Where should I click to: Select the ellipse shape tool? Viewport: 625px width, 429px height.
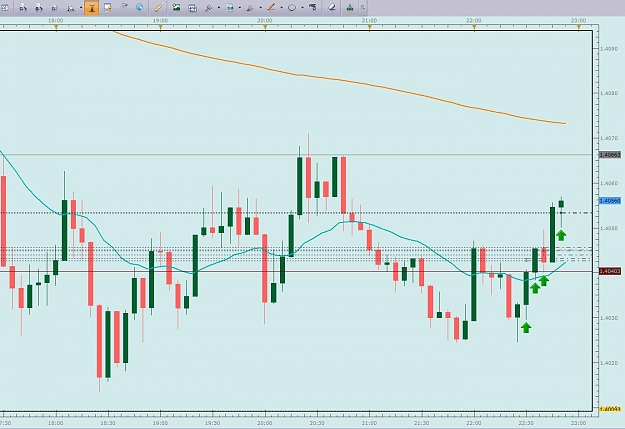coord(292,8)
